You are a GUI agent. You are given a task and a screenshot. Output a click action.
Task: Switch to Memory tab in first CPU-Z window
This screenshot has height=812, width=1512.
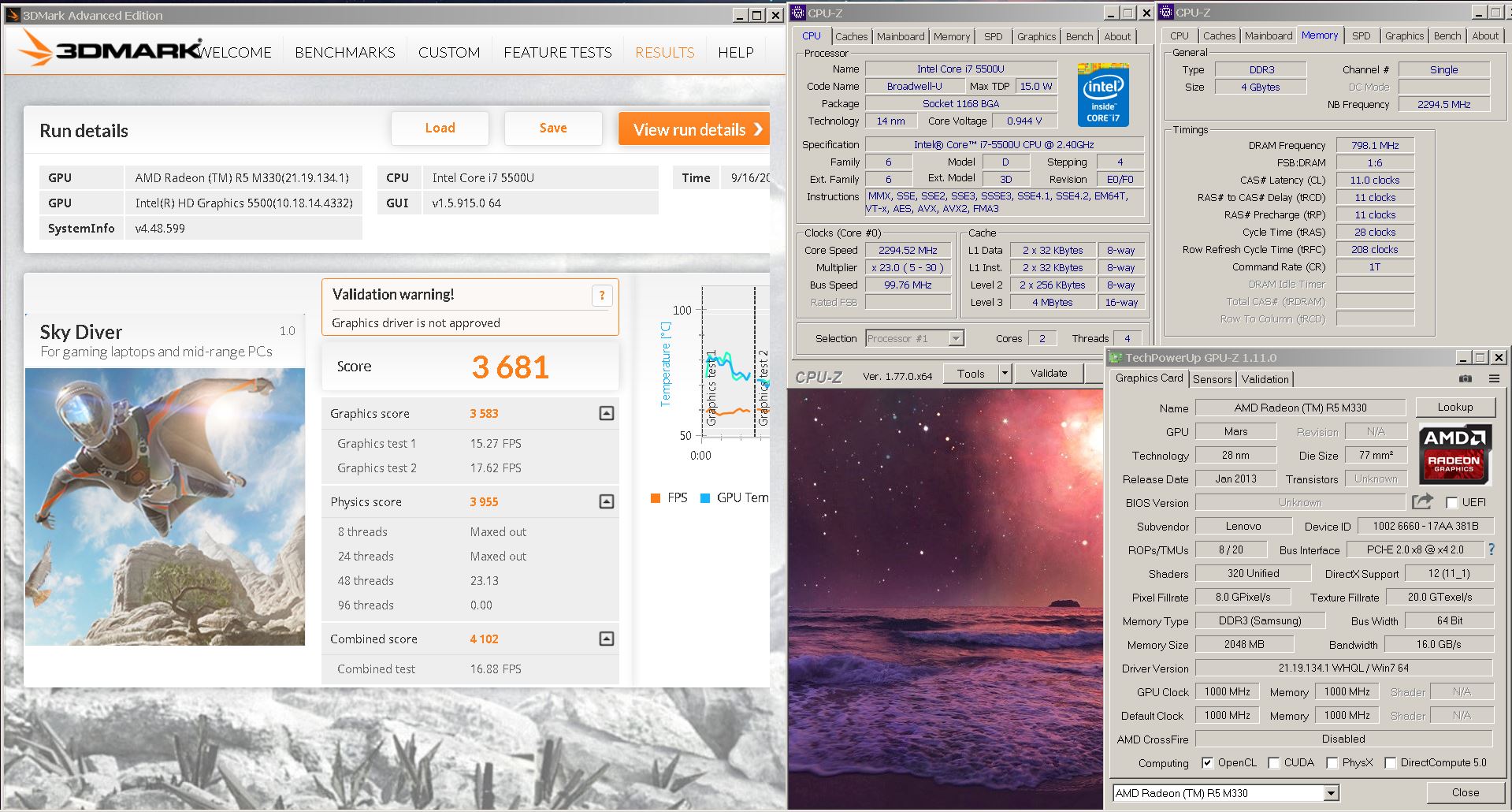[952, 36]
